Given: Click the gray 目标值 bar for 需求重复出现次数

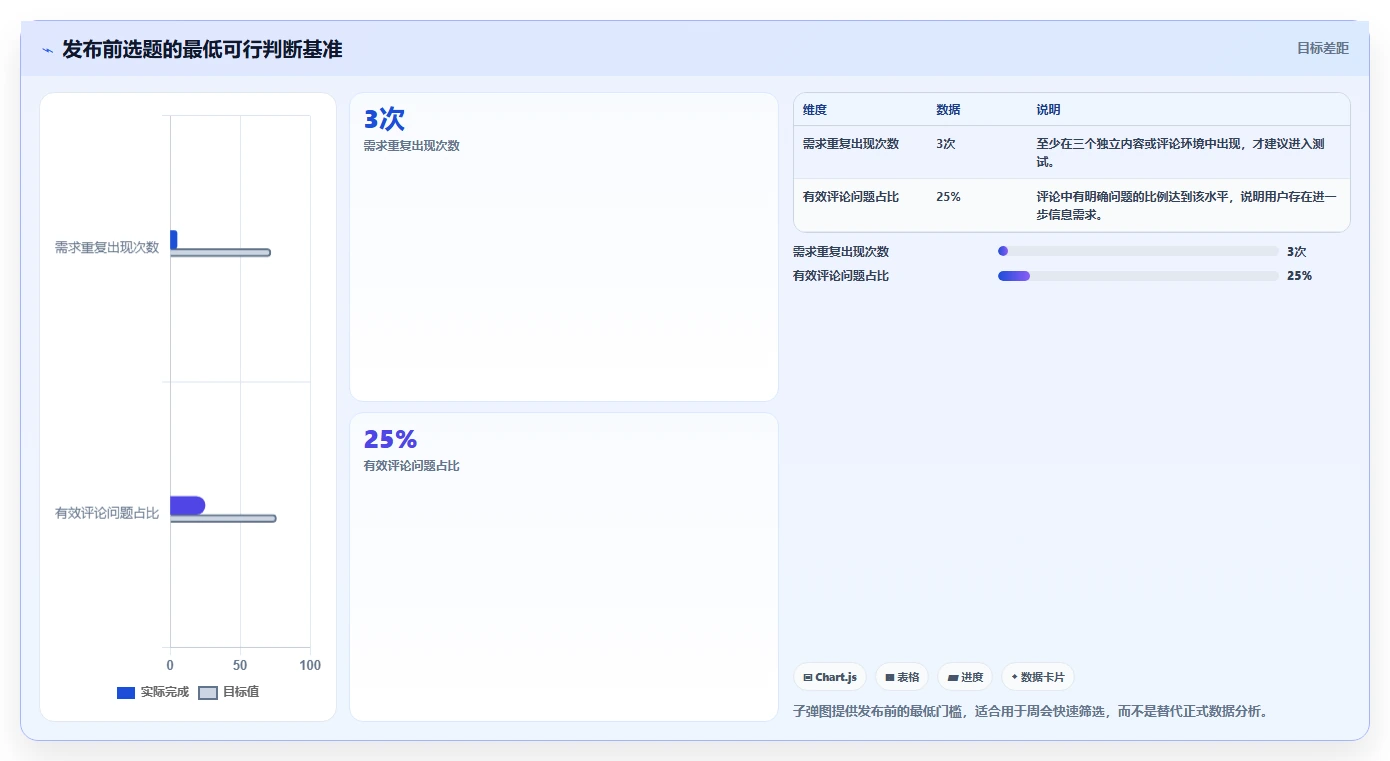Looking at the screenshot, I should coord(220,252).
